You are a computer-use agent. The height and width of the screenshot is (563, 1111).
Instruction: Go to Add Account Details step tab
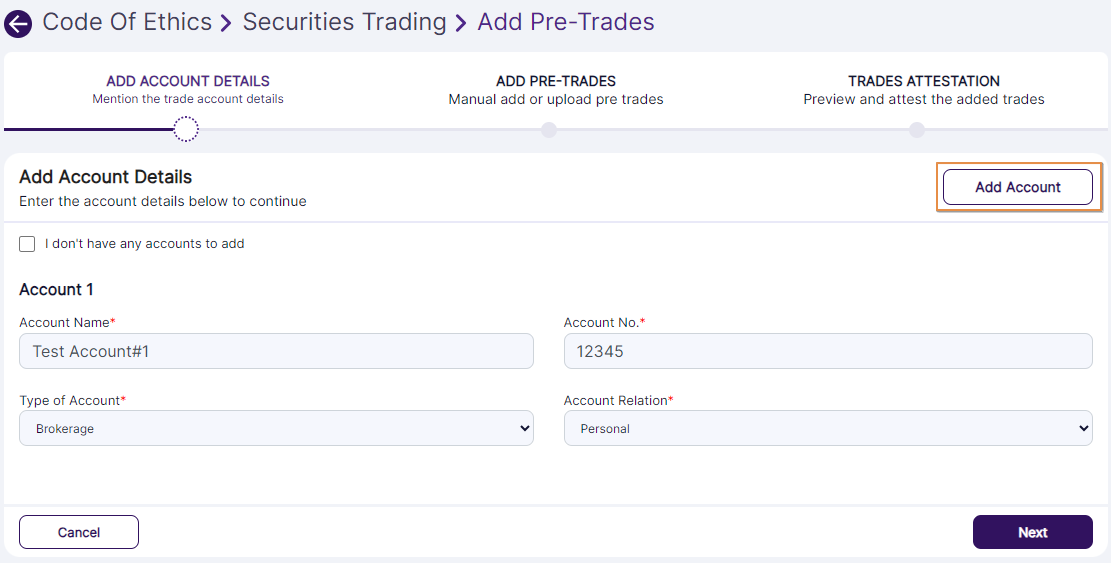pyautogui.click(x=188, y=89)
